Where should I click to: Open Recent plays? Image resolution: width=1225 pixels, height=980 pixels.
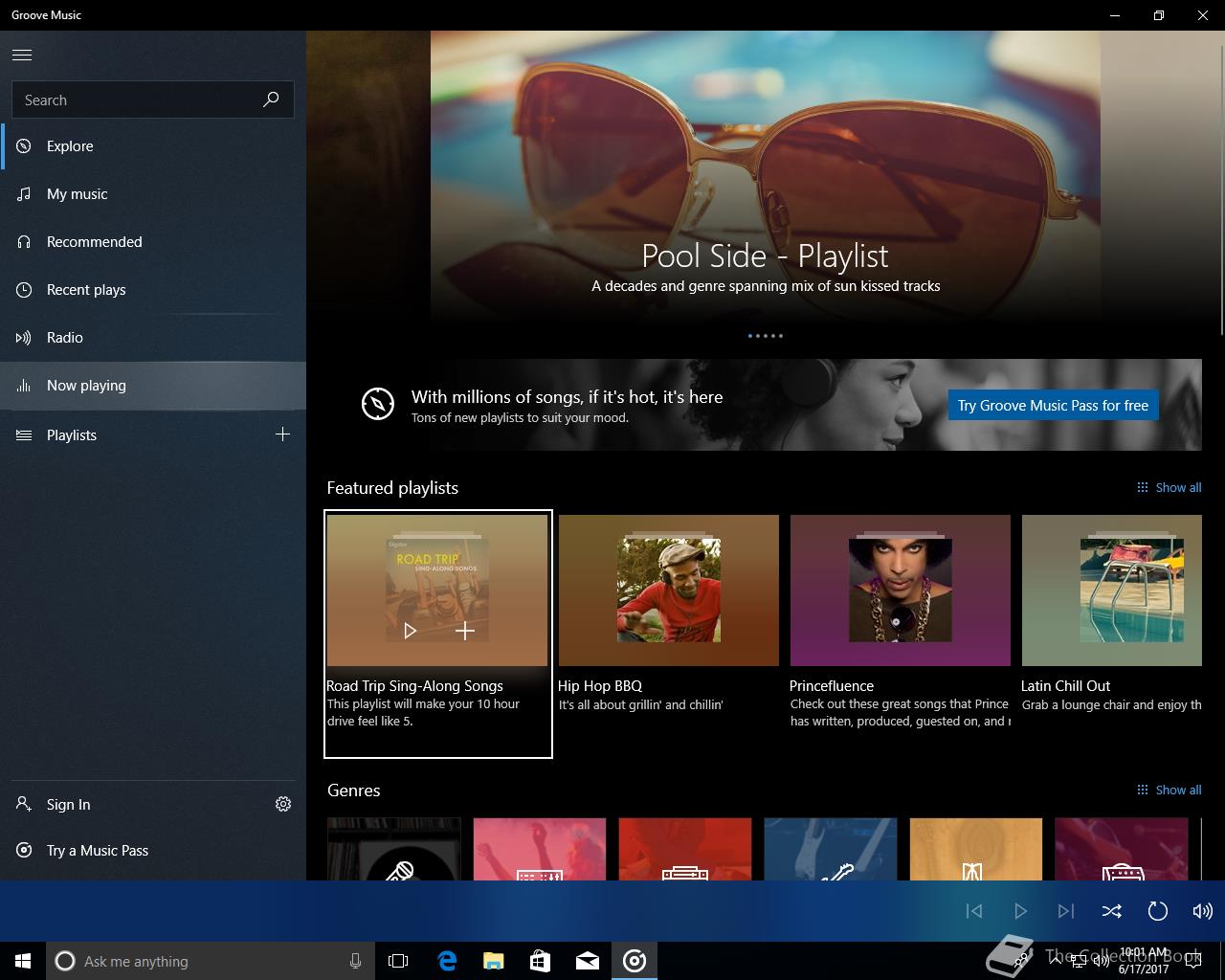(x=153, y=290)
